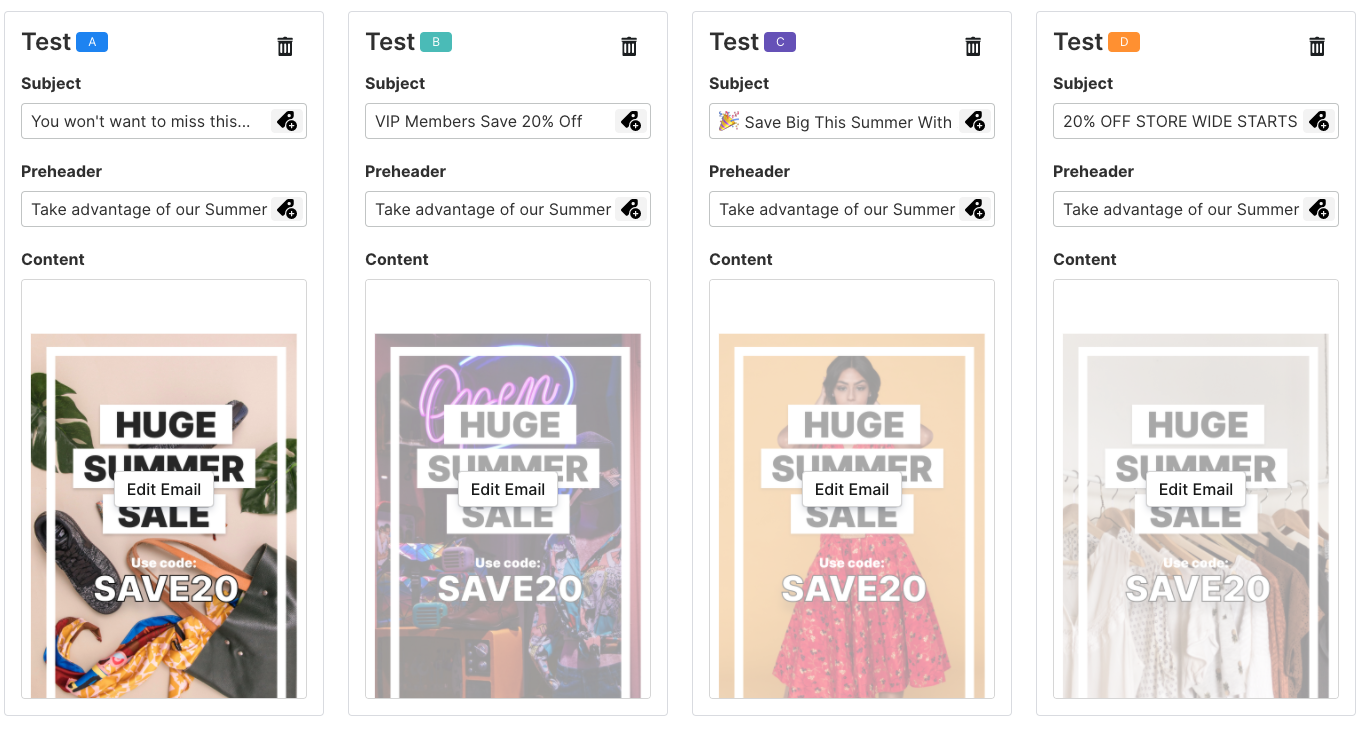Image resolution: width=1365 pixels, height=734 pixels.
Task: Add personalization tag to Test D preheader
Action: (x=1319, y=209)
